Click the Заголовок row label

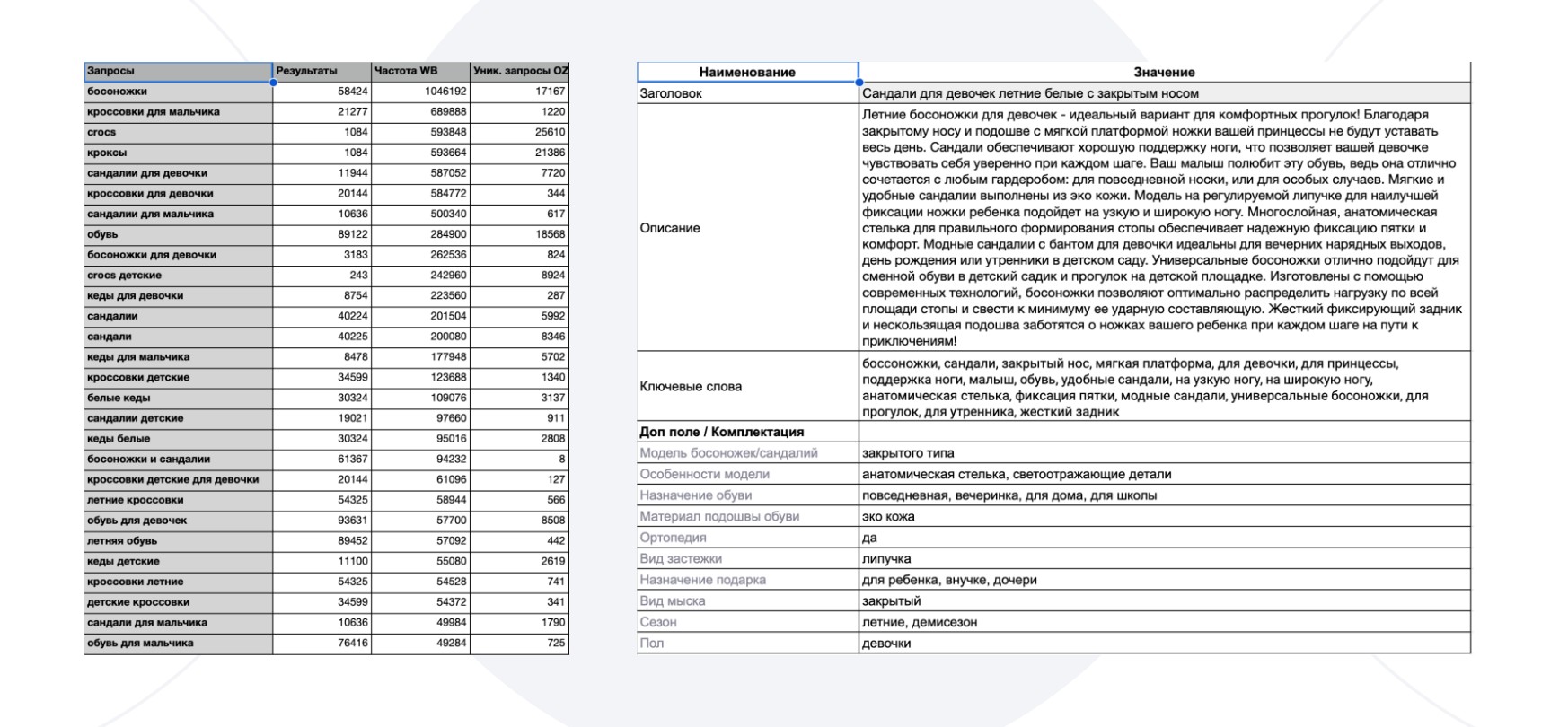(x=747, y=93)
